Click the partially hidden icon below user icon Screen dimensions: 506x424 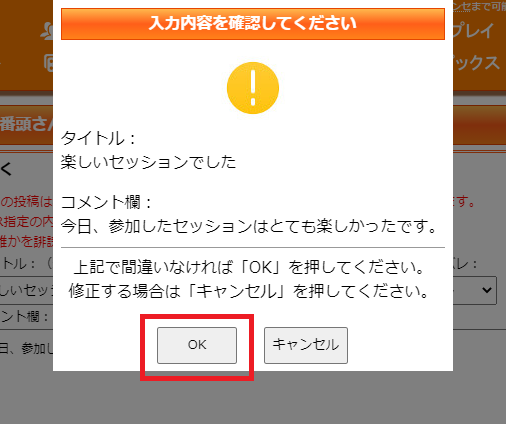tap(49, 63)
